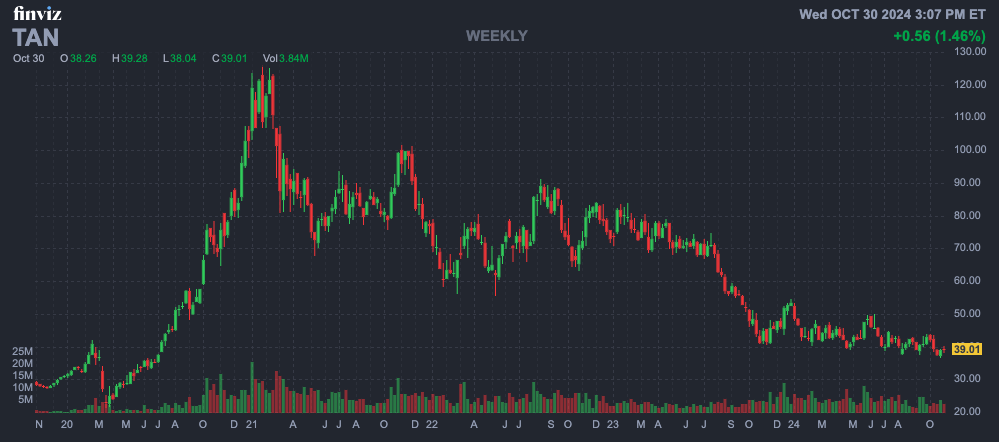999x442 pixels.
Task: Click the green +0.56 (1.46%) change value
Action: point(939,36)
